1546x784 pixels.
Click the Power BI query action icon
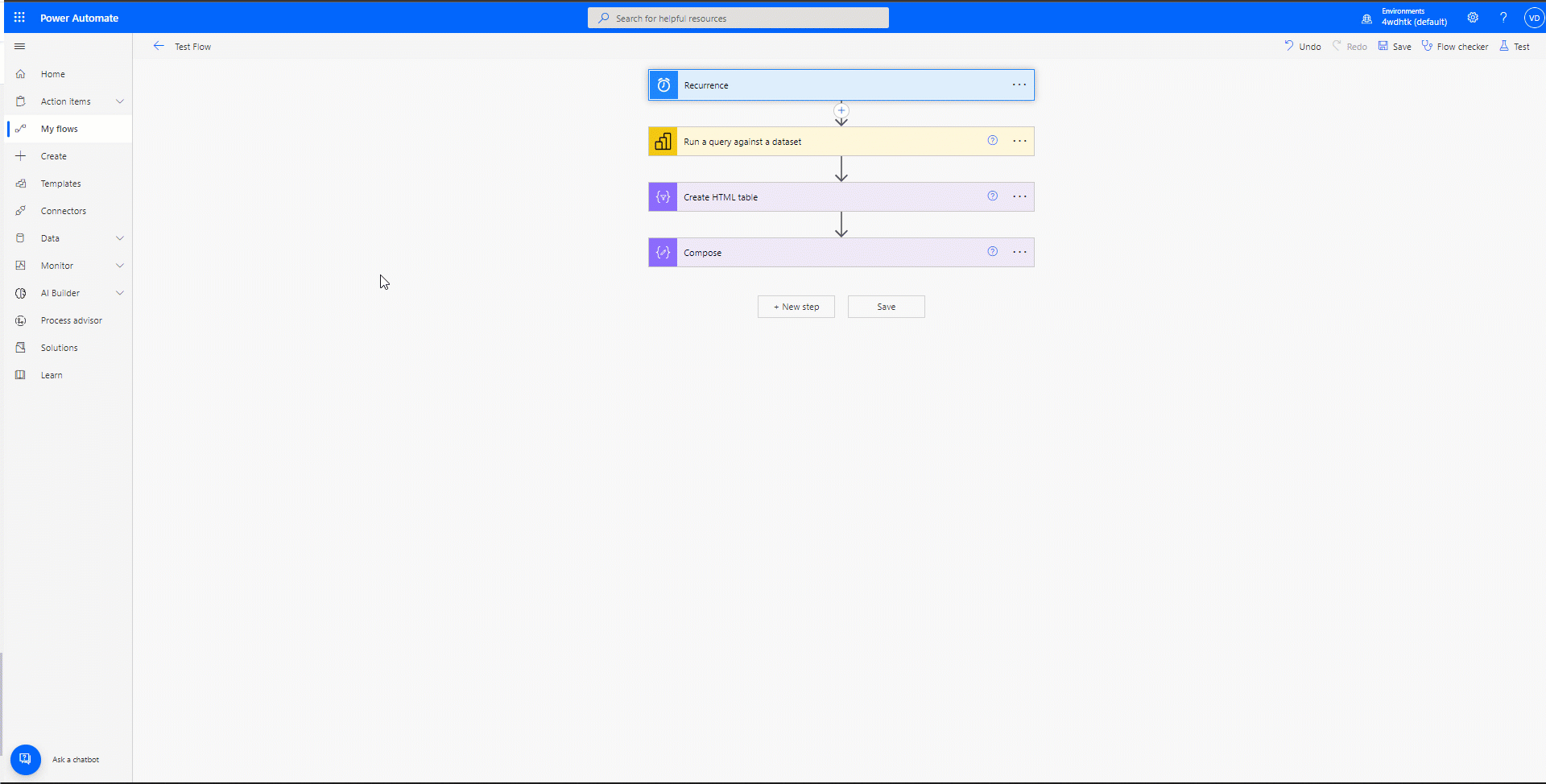663,142
